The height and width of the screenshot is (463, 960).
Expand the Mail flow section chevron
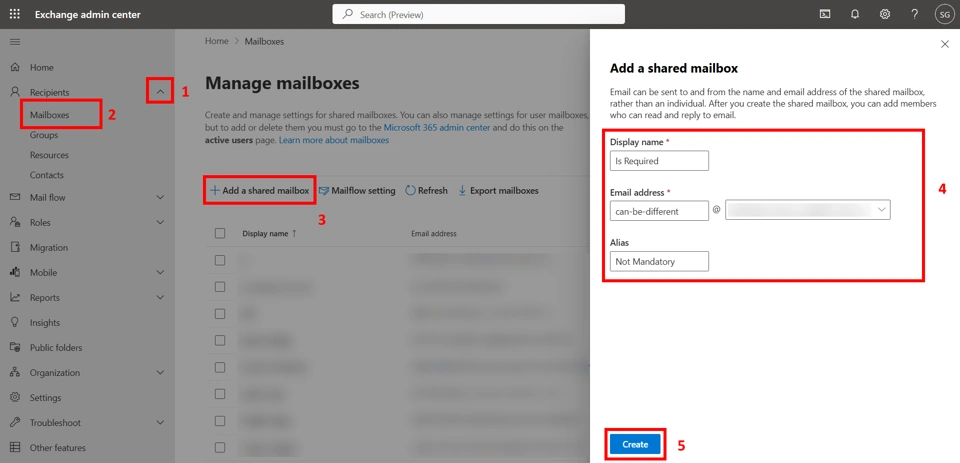point(160,197)
